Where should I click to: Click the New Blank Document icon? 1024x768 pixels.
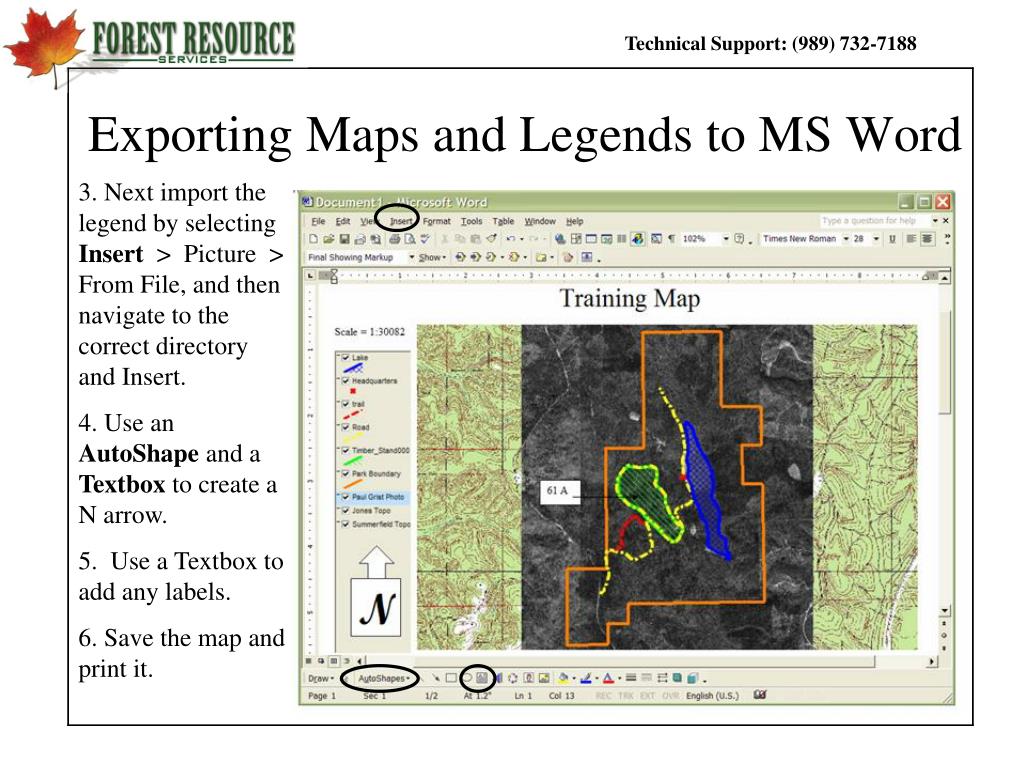click(313, 239)
